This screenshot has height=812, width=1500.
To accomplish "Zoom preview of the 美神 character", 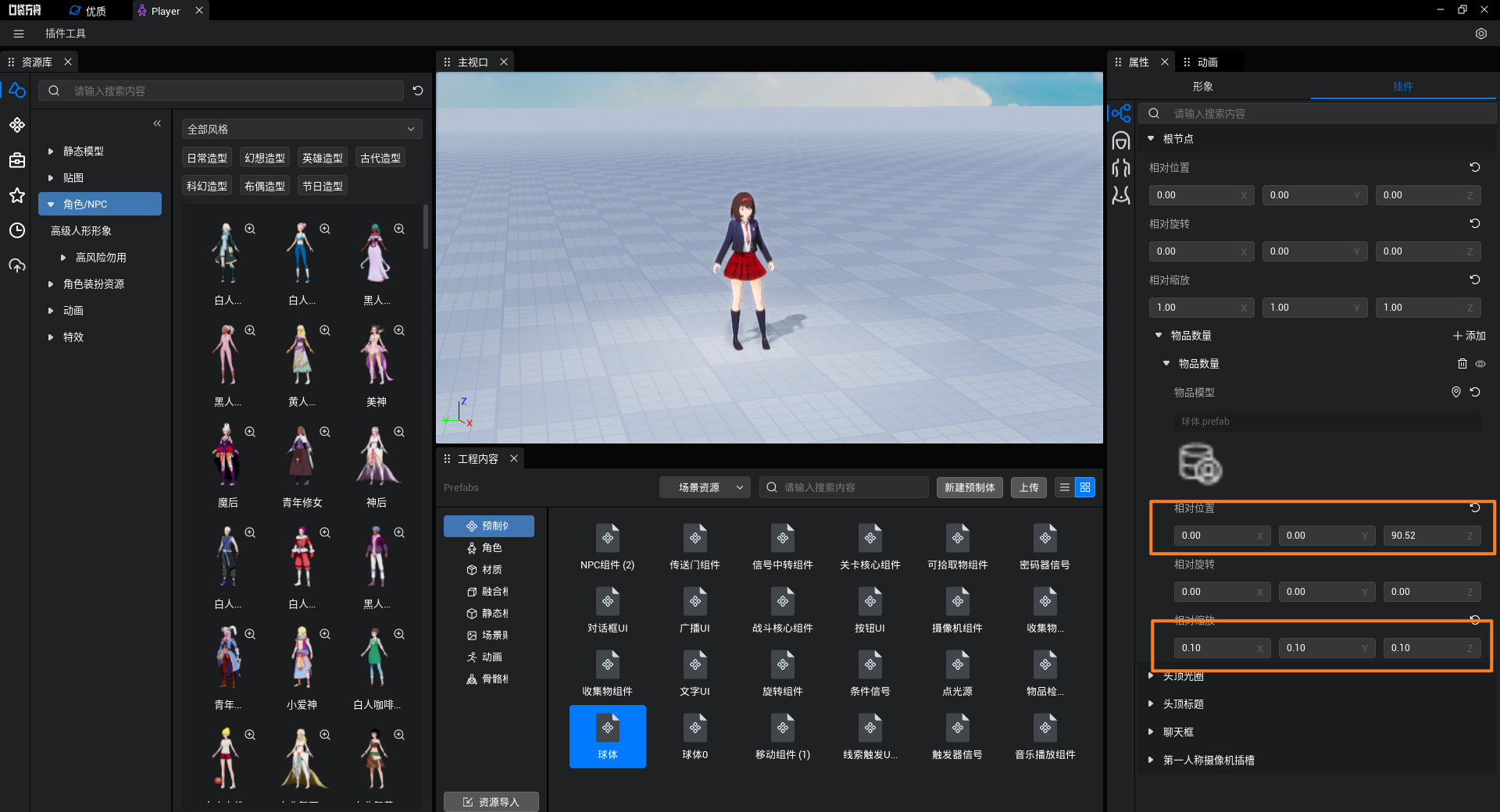I will [399, 330].
